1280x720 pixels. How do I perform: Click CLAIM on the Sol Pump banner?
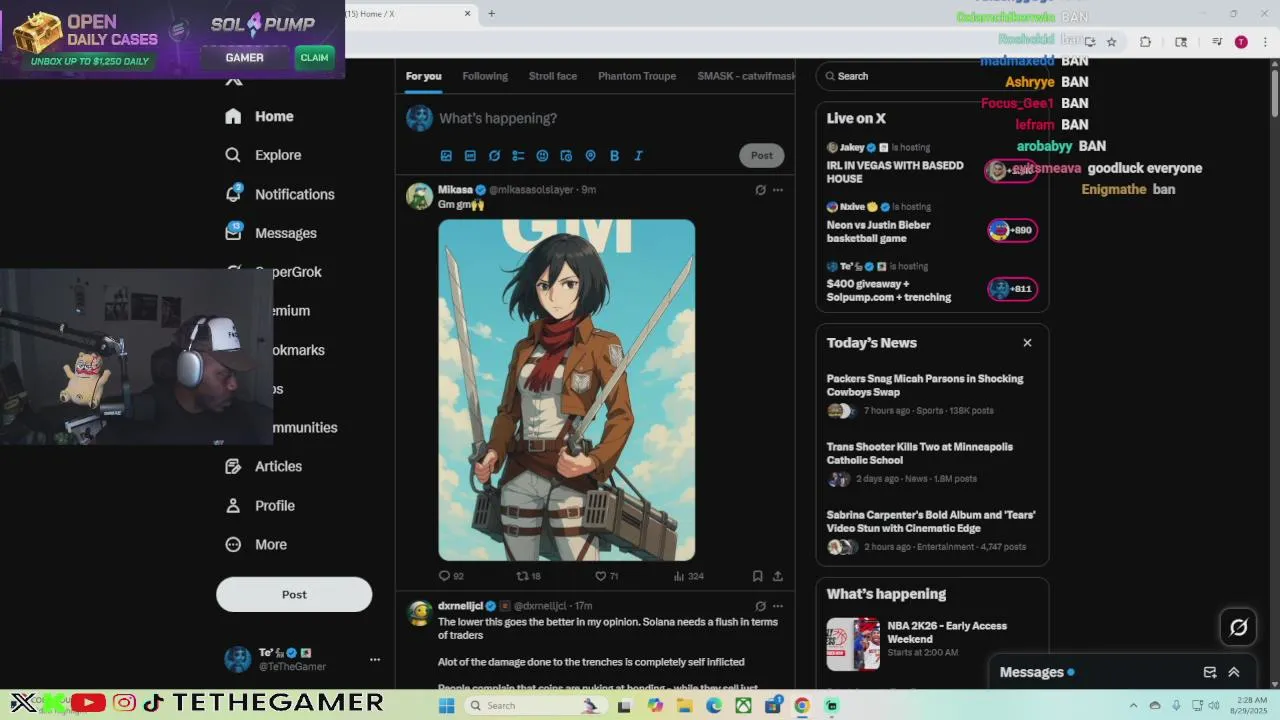[314, 57]
